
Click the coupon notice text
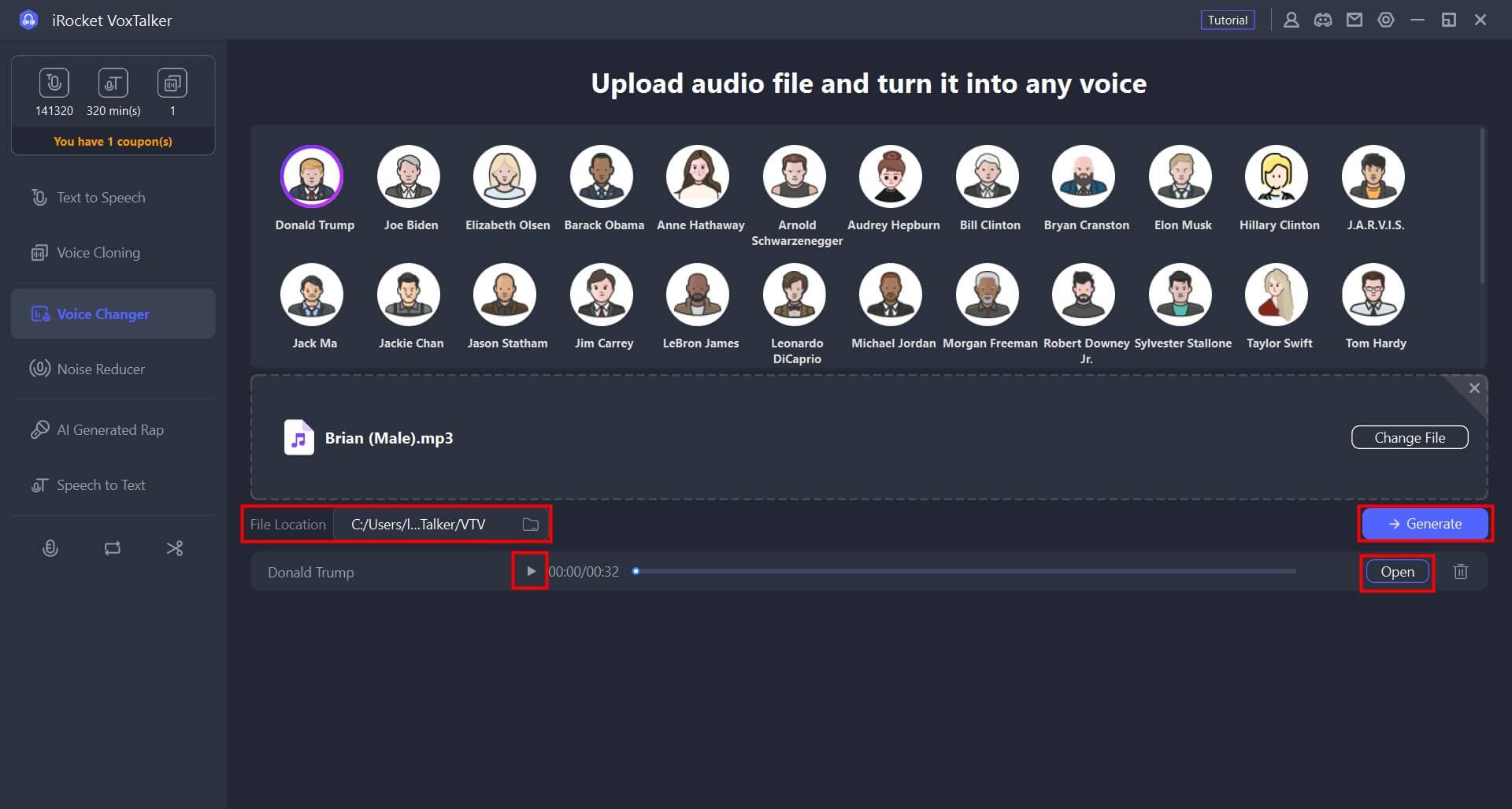[x=113, y=142]
